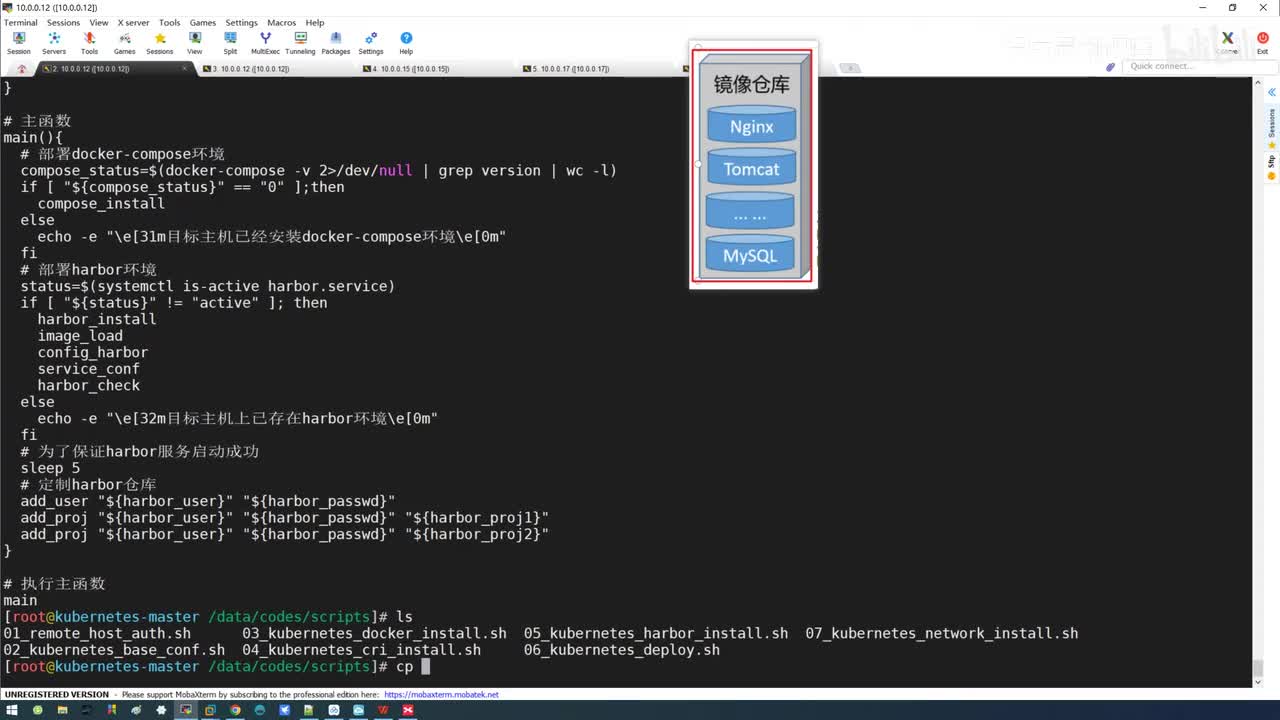Click the scrollbar down arrow in the terminal
Screen dimensions: 1280x720
point(1259,681)
